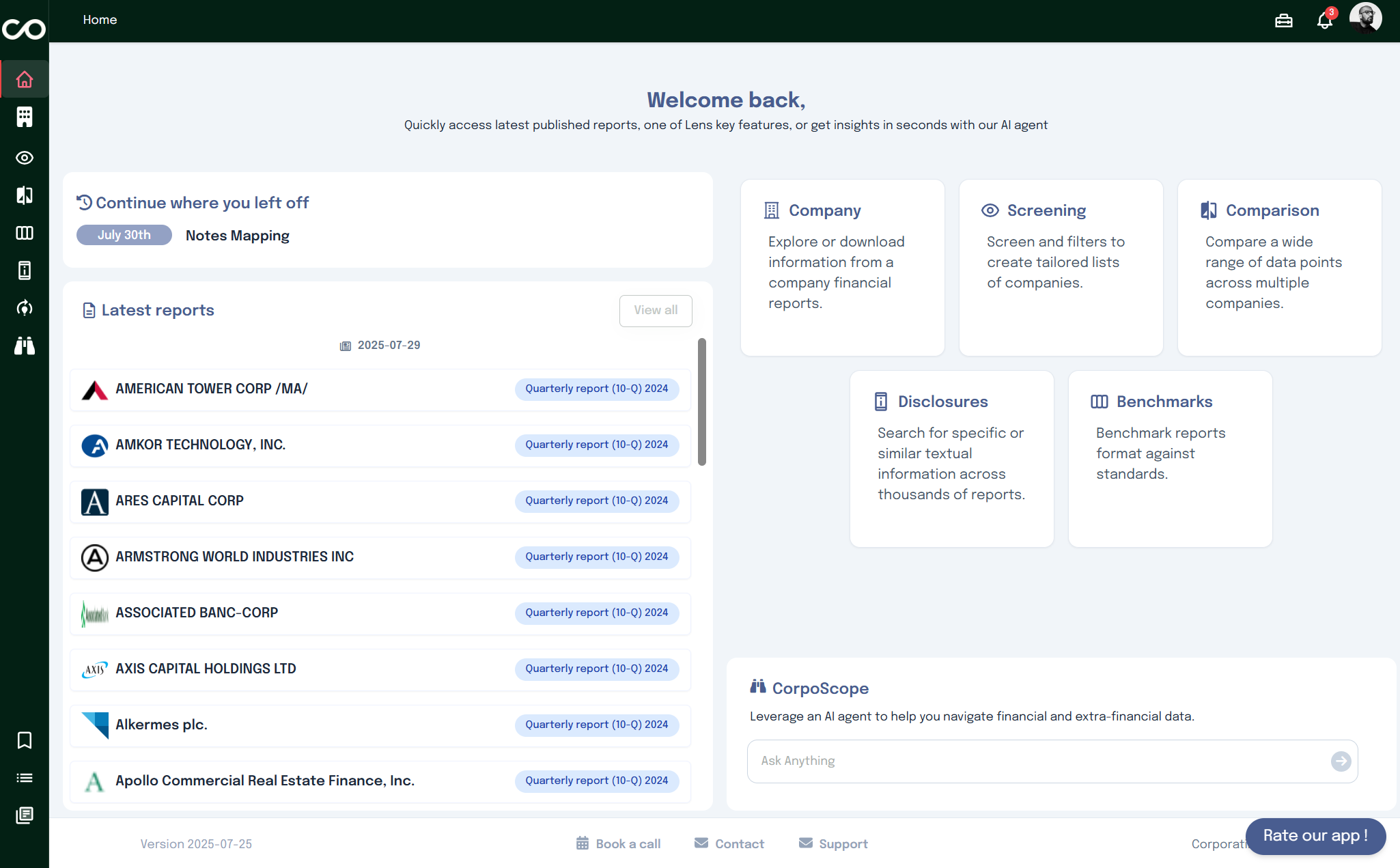The image size is (1400, 868).
Task: Open CorpoScope binoculars icon in sidebar
Action: pos(25,346)
